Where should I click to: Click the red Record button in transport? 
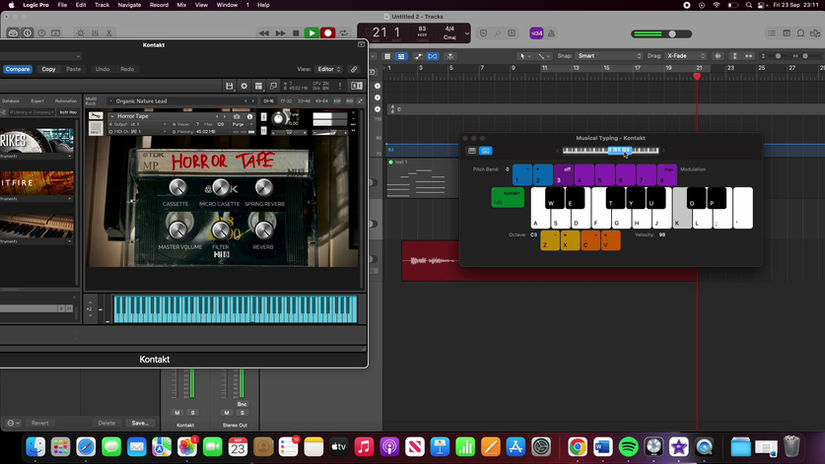pos(328,33)
